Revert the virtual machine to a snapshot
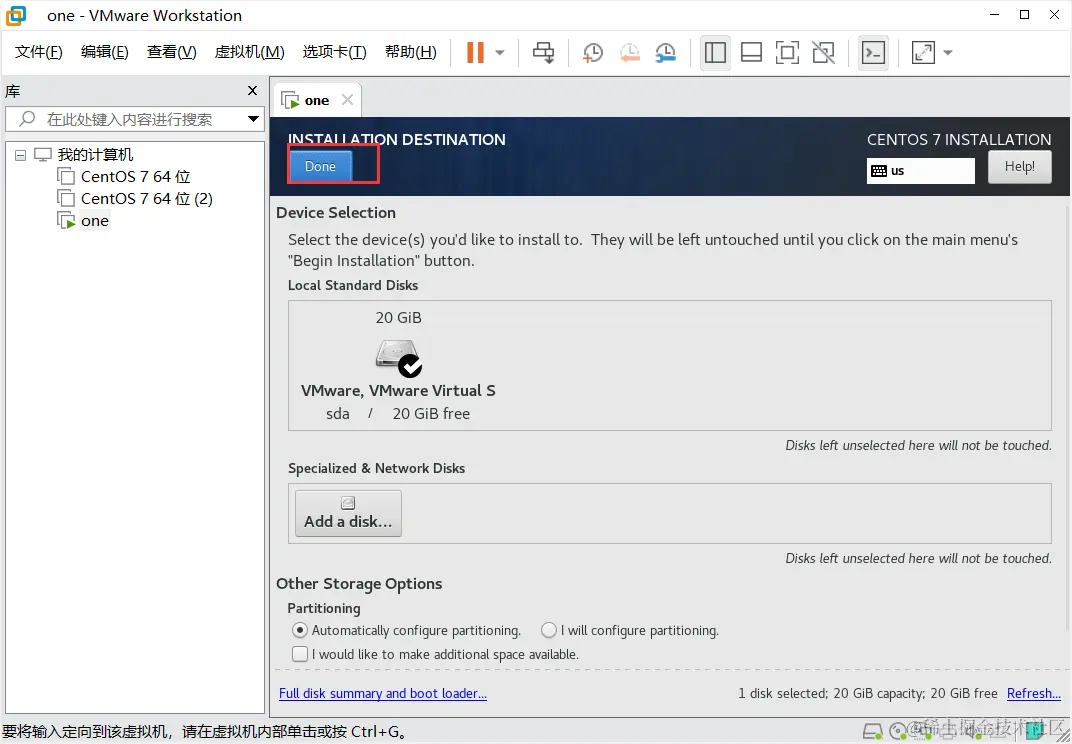The width and height of the screenshot is (1072, 744). (629, 53)
